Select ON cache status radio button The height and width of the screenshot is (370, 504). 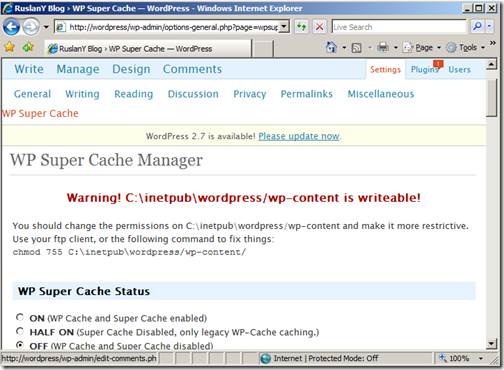[x=20, y=317]
